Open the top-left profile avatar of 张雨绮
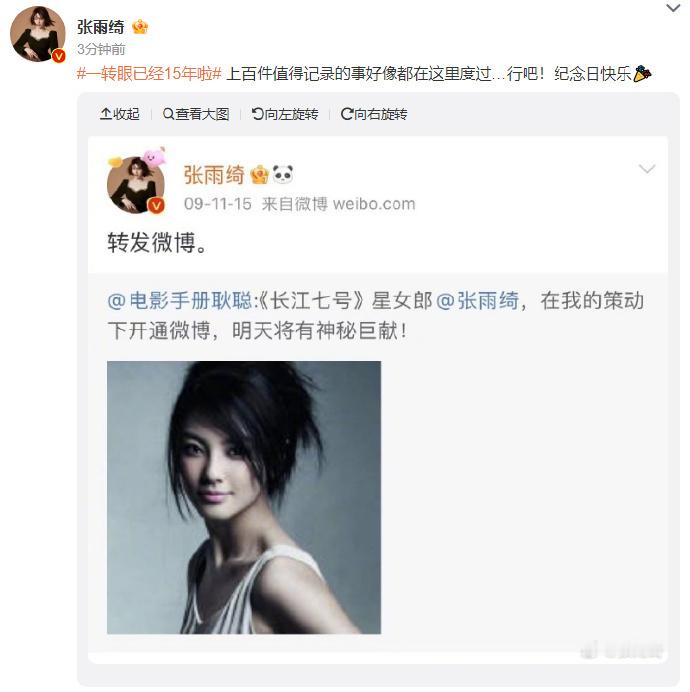The image size is (690, 692). (x=38, y=34)
